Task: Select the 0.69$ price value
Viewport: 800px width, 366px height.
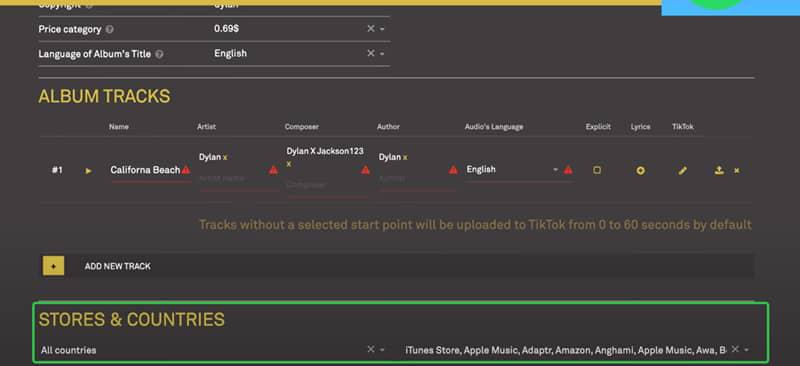Action: pos(226,29)
